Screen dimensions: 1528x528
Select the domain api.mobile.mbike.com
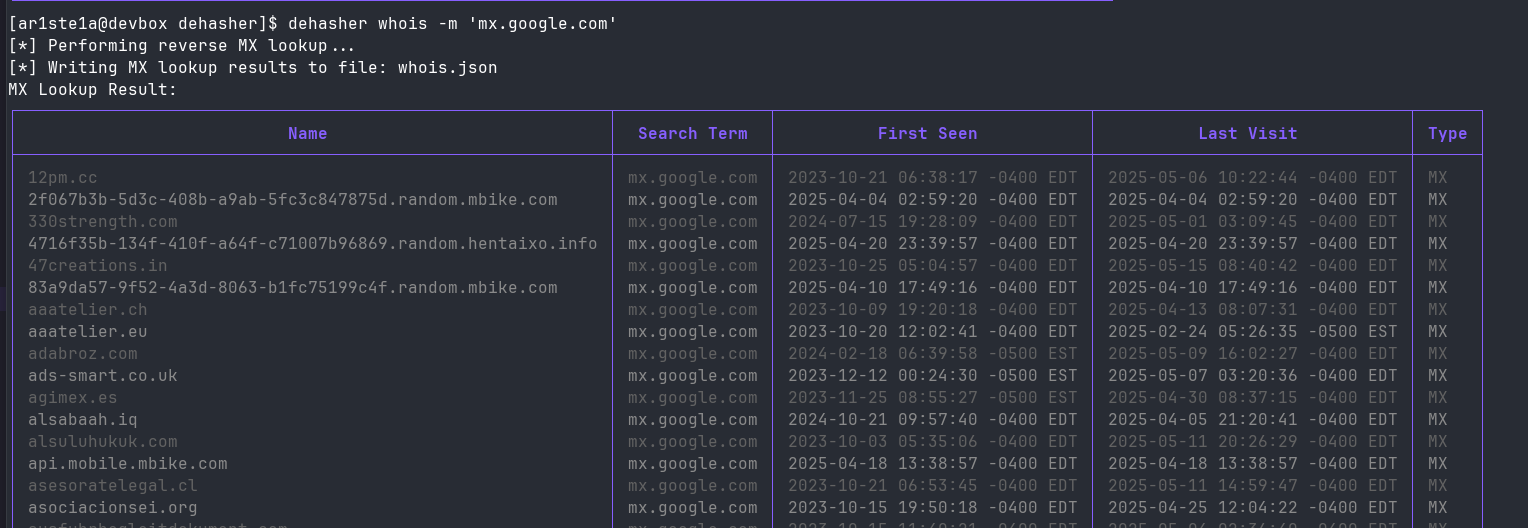coord(127,464)
